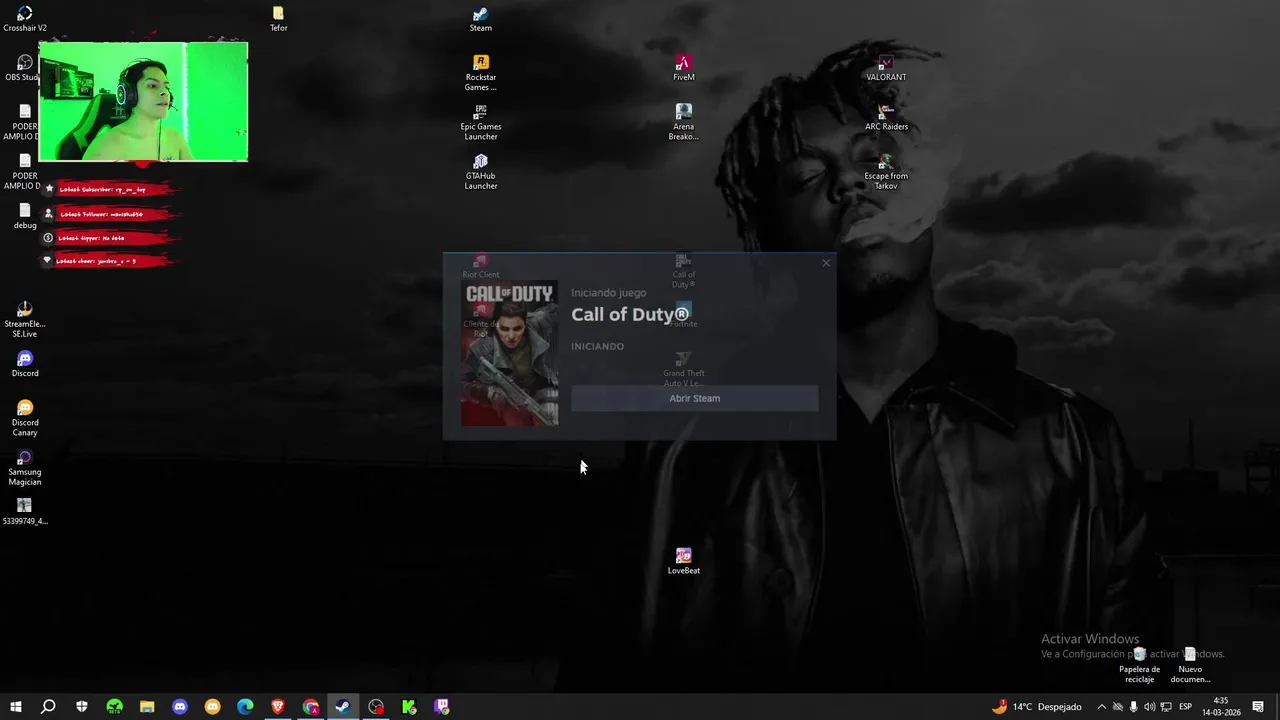Open the network tray icon

pos(1166,707)
